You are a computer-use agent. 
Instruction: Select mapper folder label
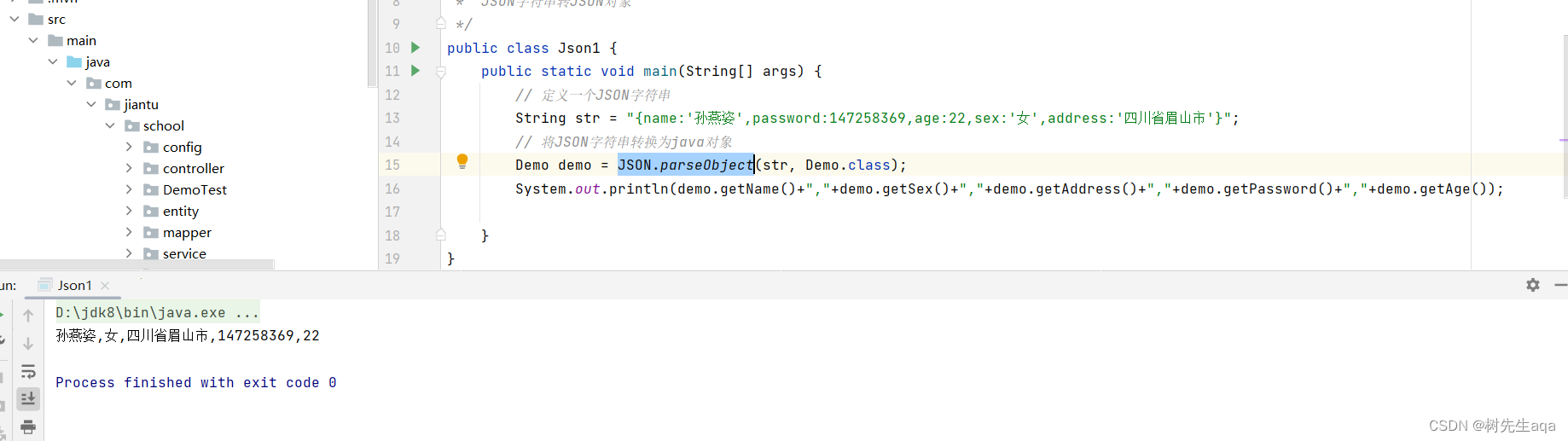[x=187, y=232]
